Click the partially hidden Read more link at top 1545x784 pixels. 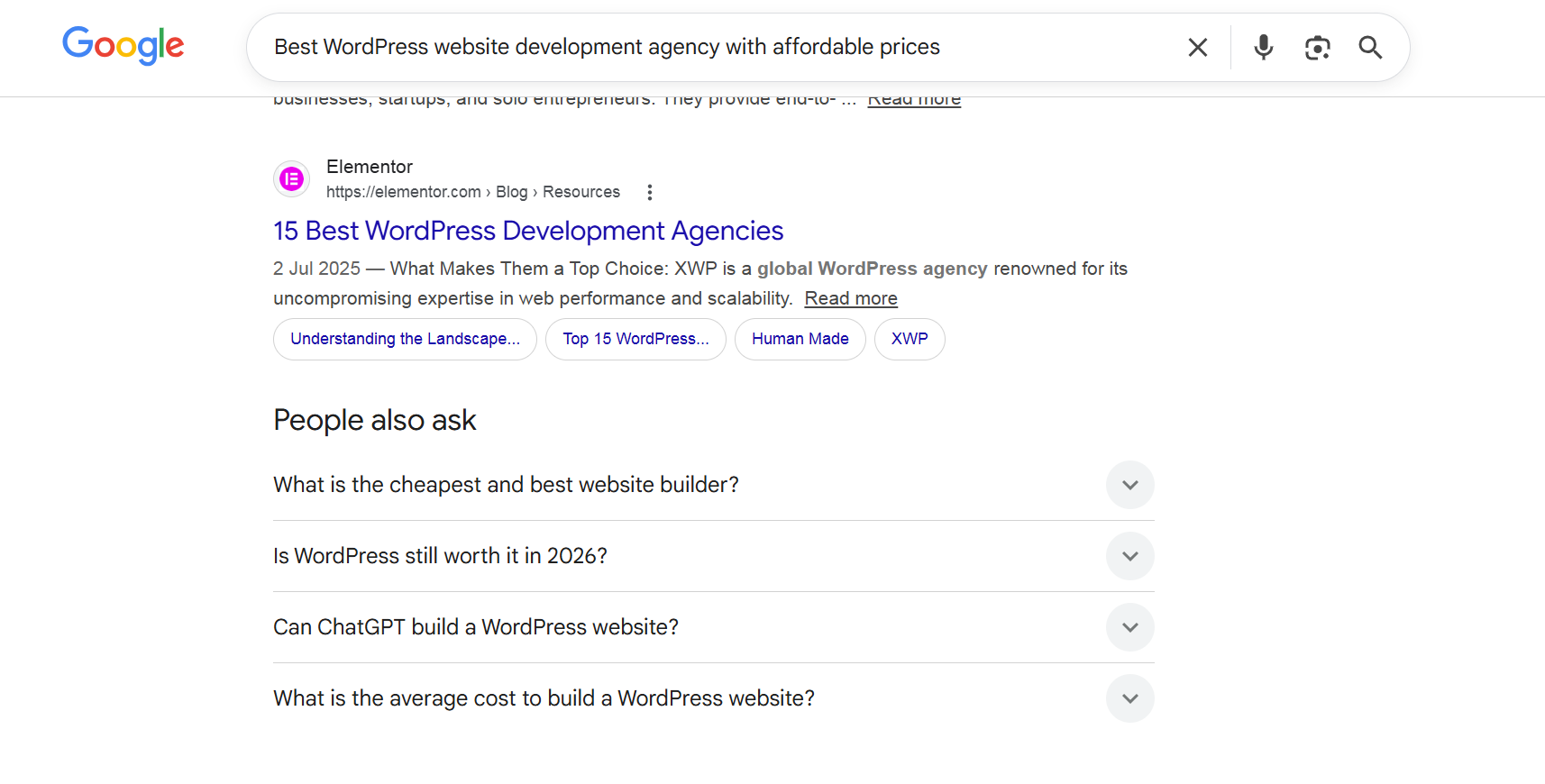(913, 101)
